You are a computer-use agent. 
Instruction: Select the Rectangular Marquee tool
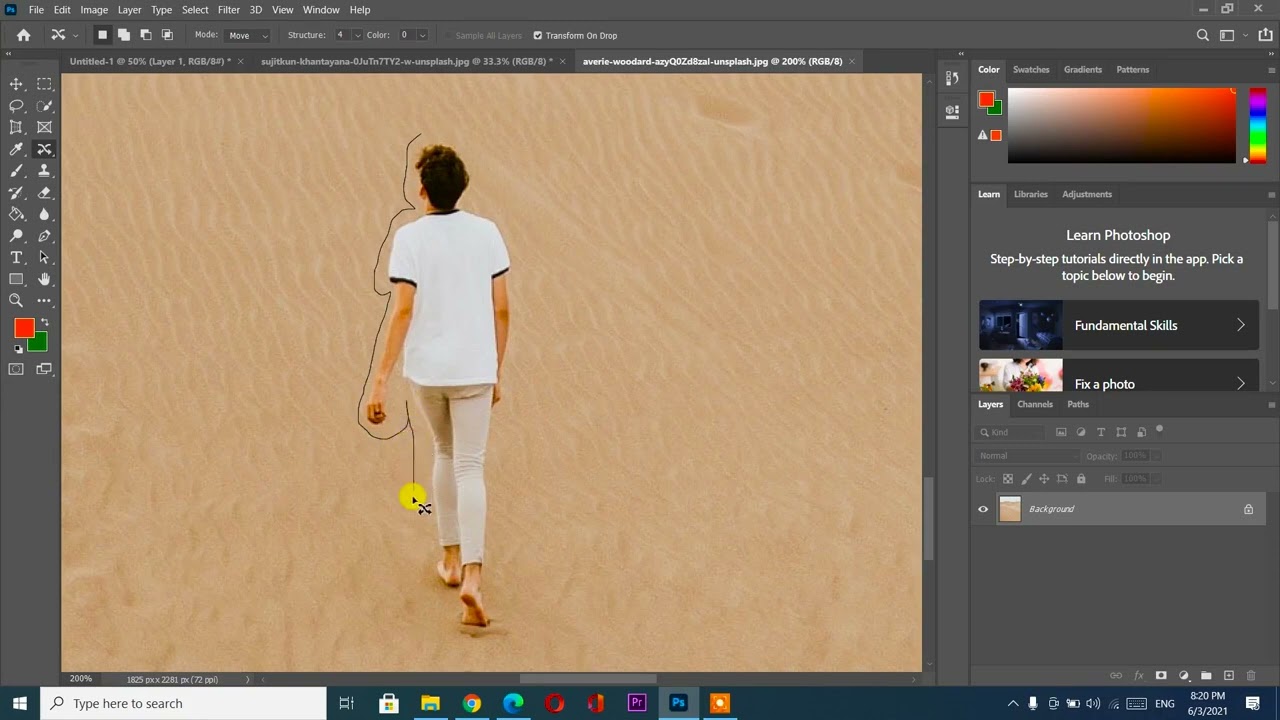click(44, 84)
